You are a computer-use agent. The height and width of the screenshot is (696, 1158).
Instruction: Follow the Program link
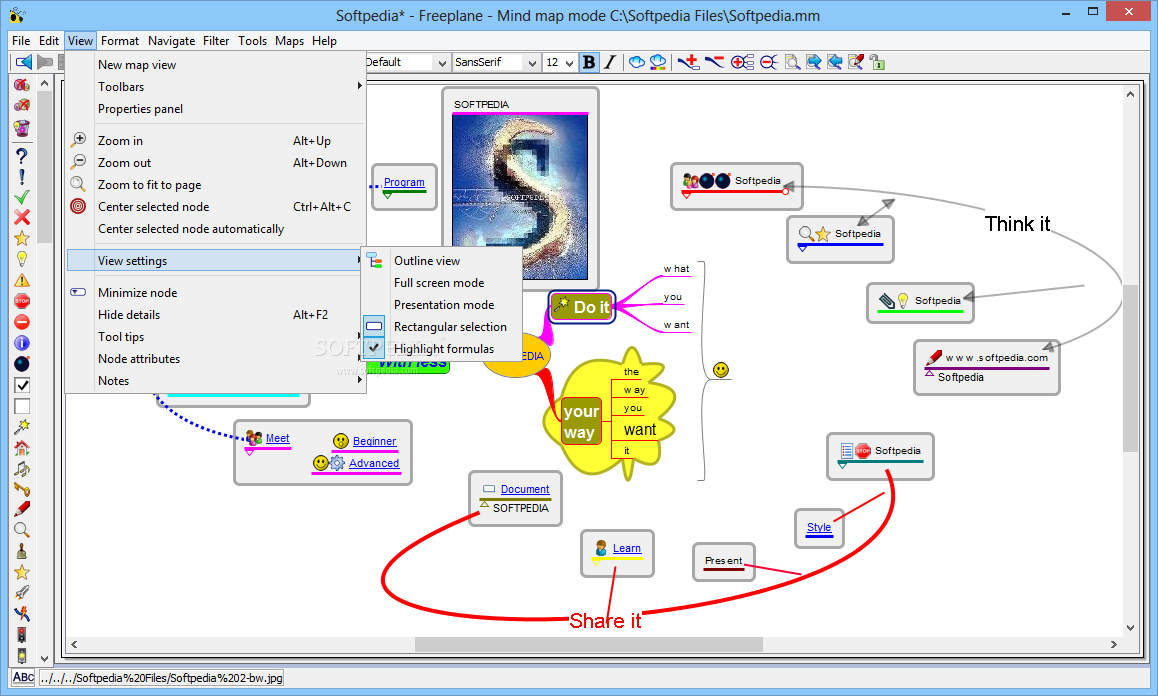(404, 182)
